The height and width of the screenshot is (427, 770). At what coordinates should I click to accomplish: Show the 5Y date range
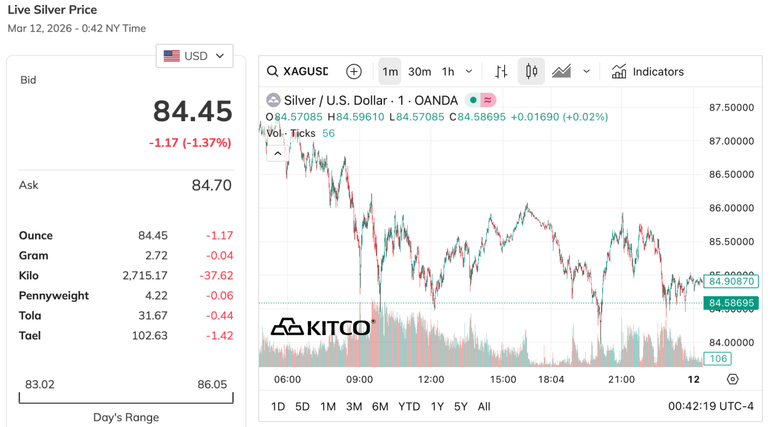click(460, 407)
